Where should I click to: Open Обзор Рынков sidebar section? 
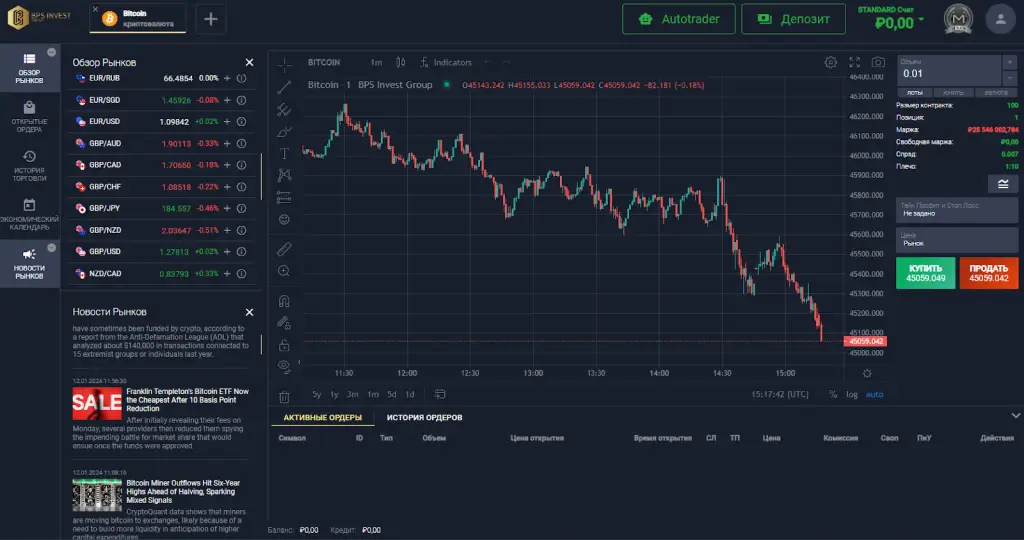(x=29, y=69)
